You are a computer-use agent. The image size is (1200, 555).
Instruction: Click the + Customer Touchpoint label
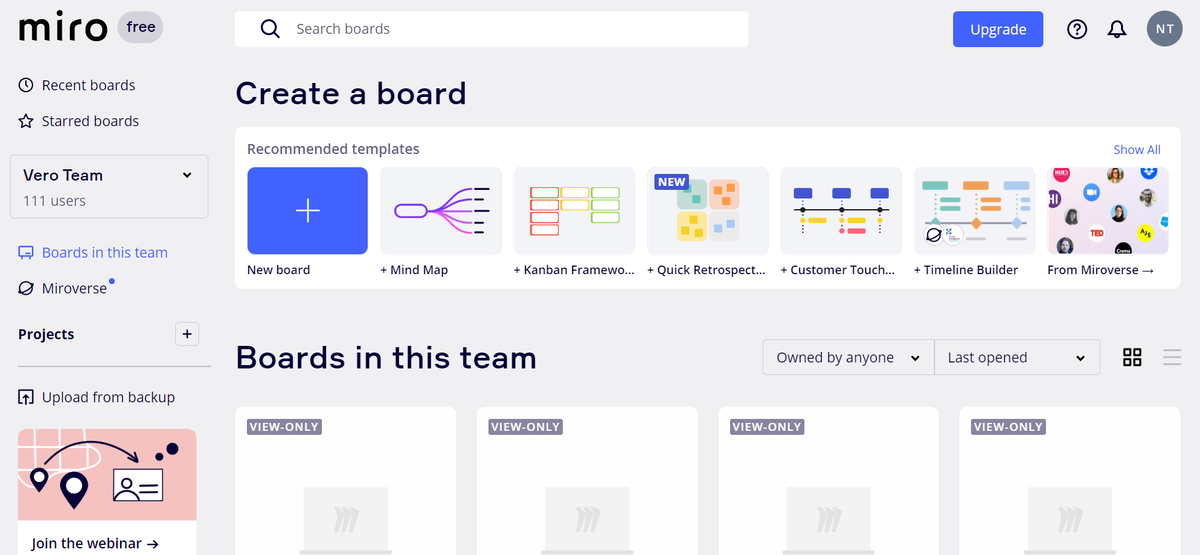[838, 270]
